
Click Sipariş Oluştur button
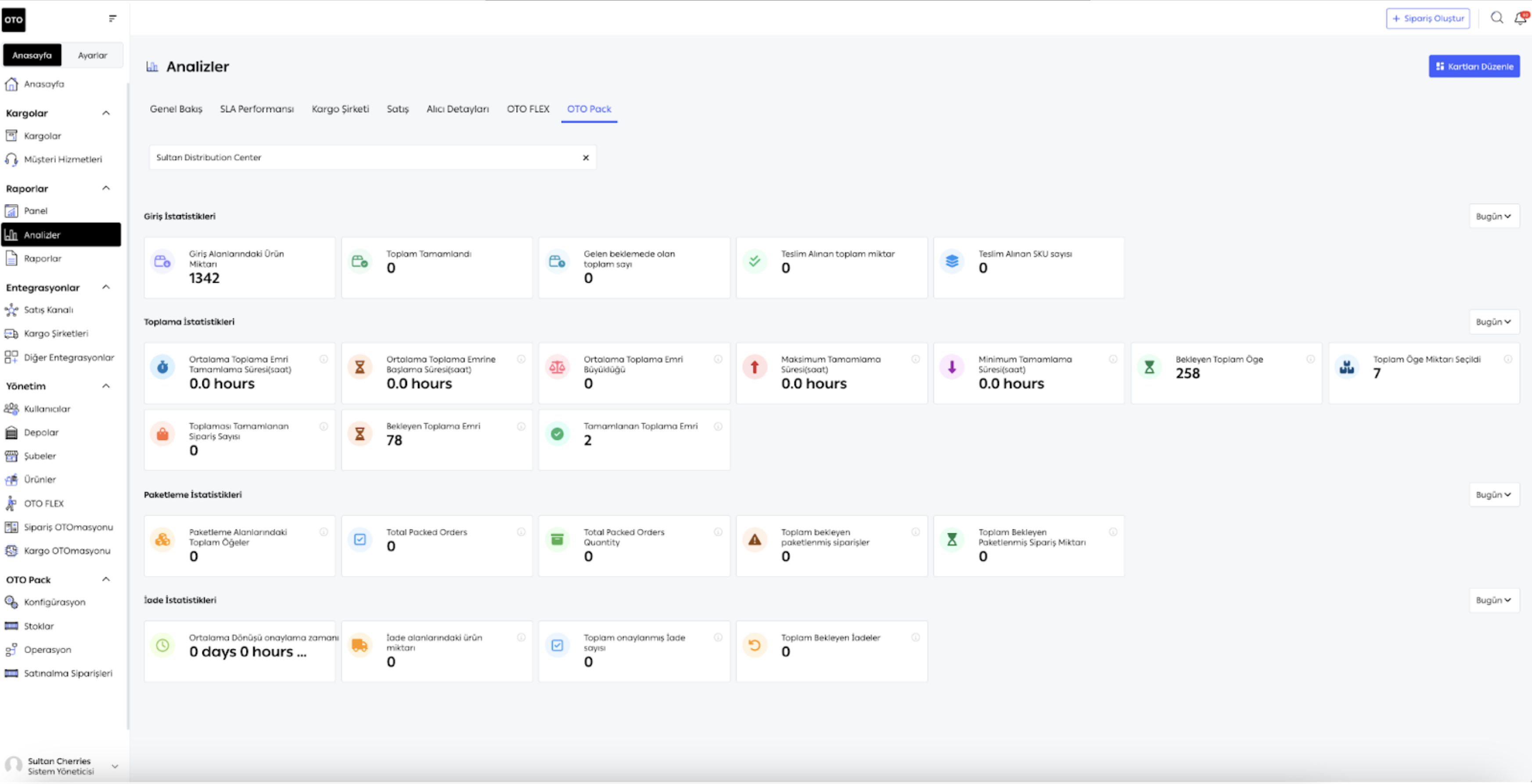pos(1428,18)
